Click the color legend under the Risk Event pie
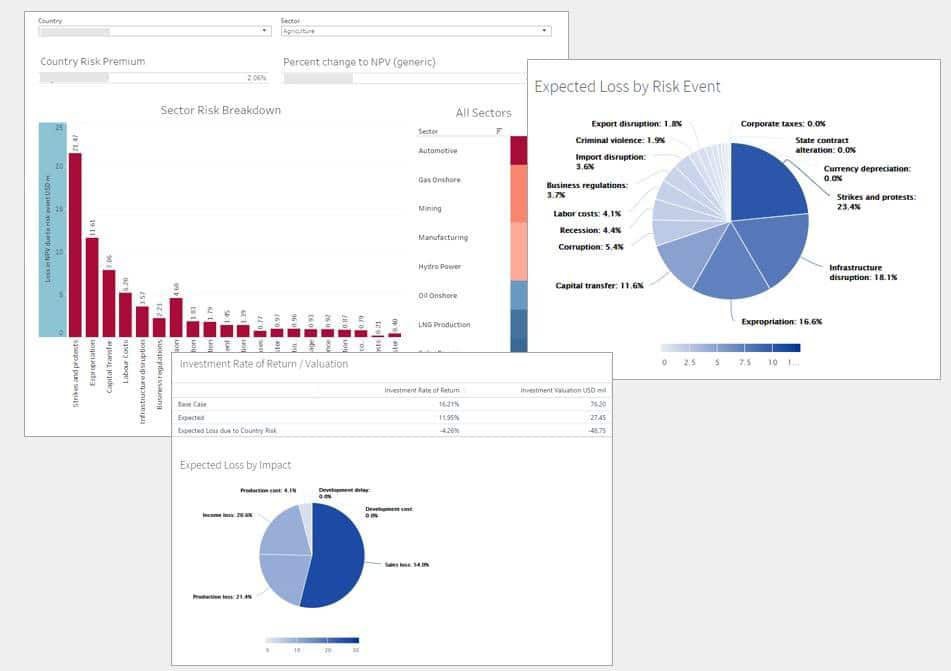 pos(730,348)
